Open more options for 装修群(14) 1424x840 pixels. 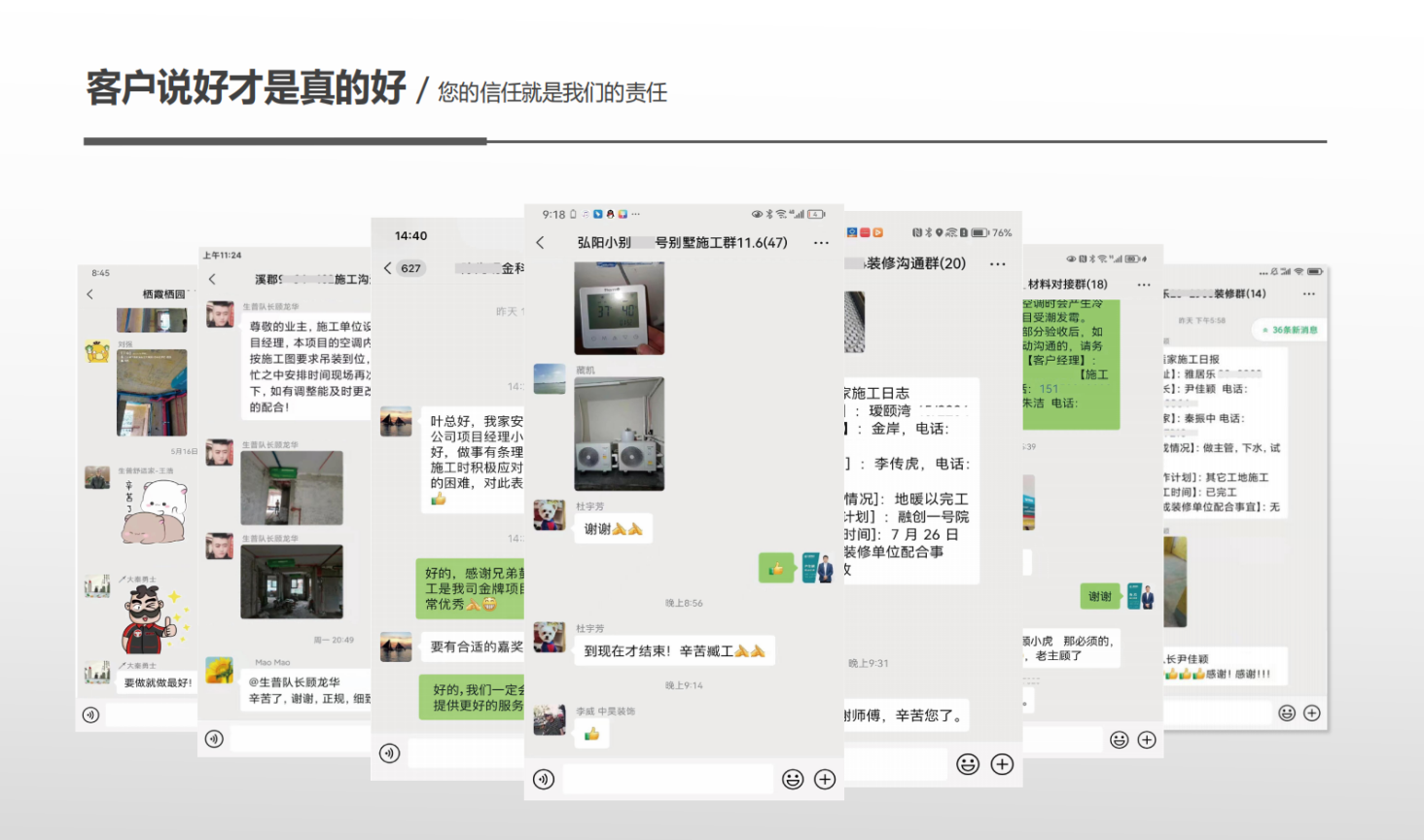(x=1309, y=294)
